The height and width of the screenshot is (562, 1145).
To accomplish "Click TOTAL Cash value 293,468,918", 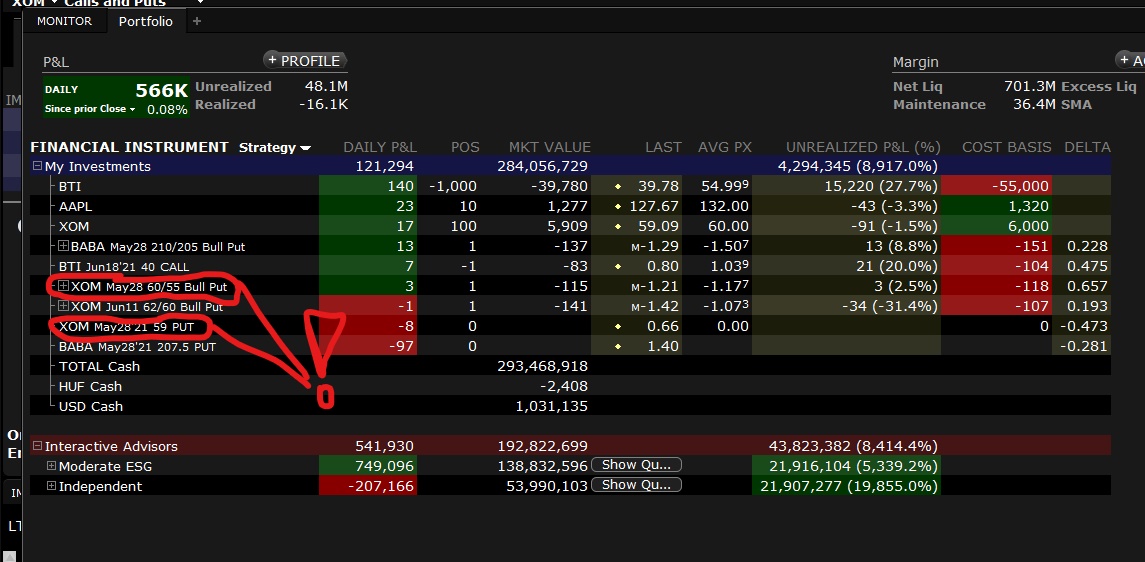I will pos(542,366).
